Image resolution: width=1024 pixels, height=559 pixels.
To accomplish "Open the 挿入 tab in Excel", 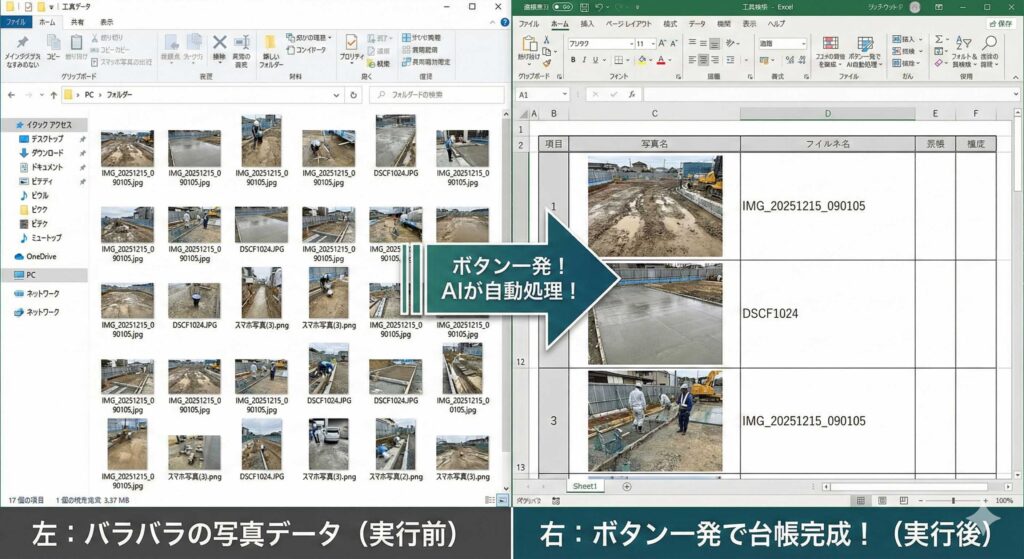I will click(x=587, y=23).
